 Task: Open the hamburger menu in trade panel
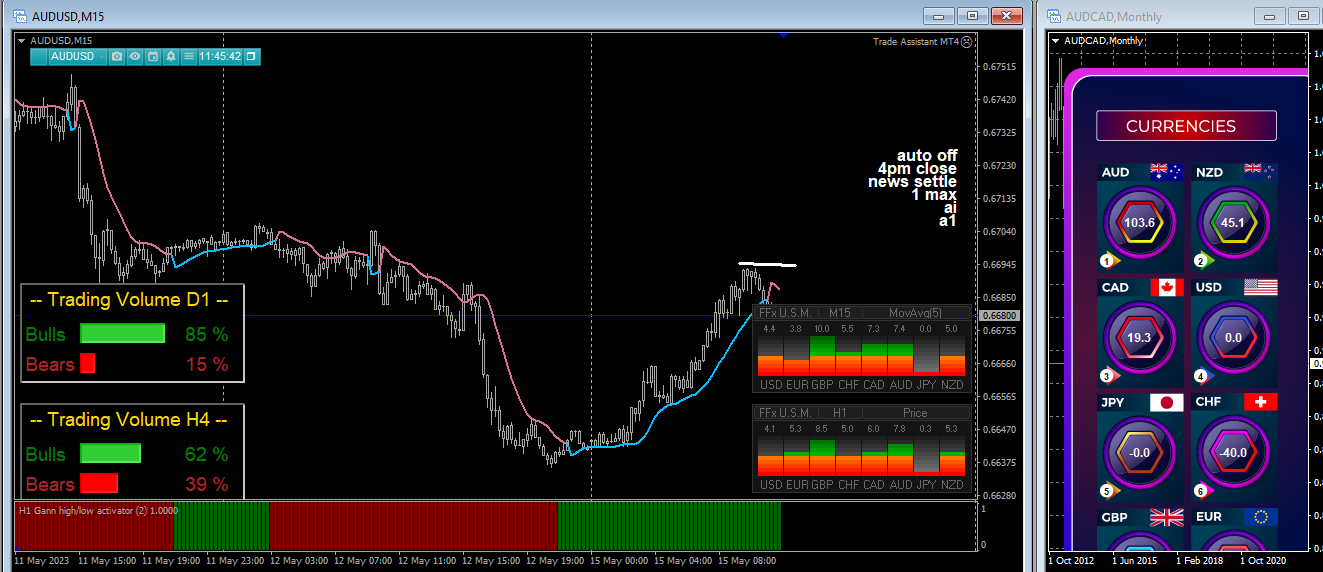pos(188,57)
